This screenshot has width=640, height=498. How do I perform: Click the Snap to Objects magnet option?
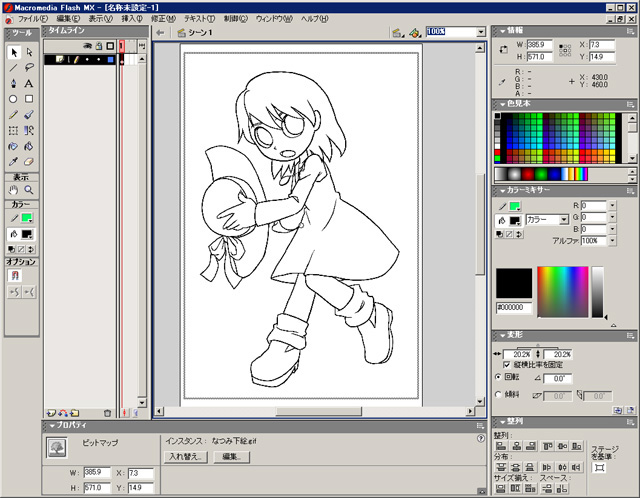15,276
